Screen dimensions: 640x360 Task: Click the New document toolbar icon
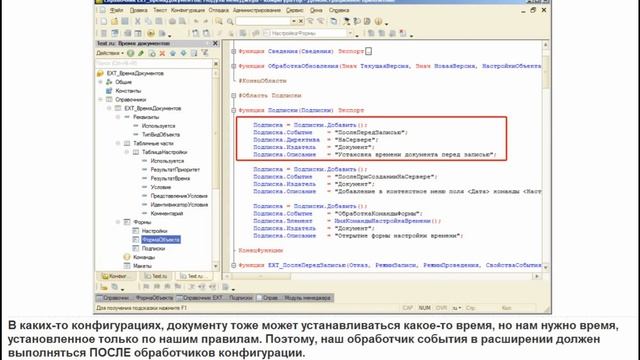(x=104, y=21)
